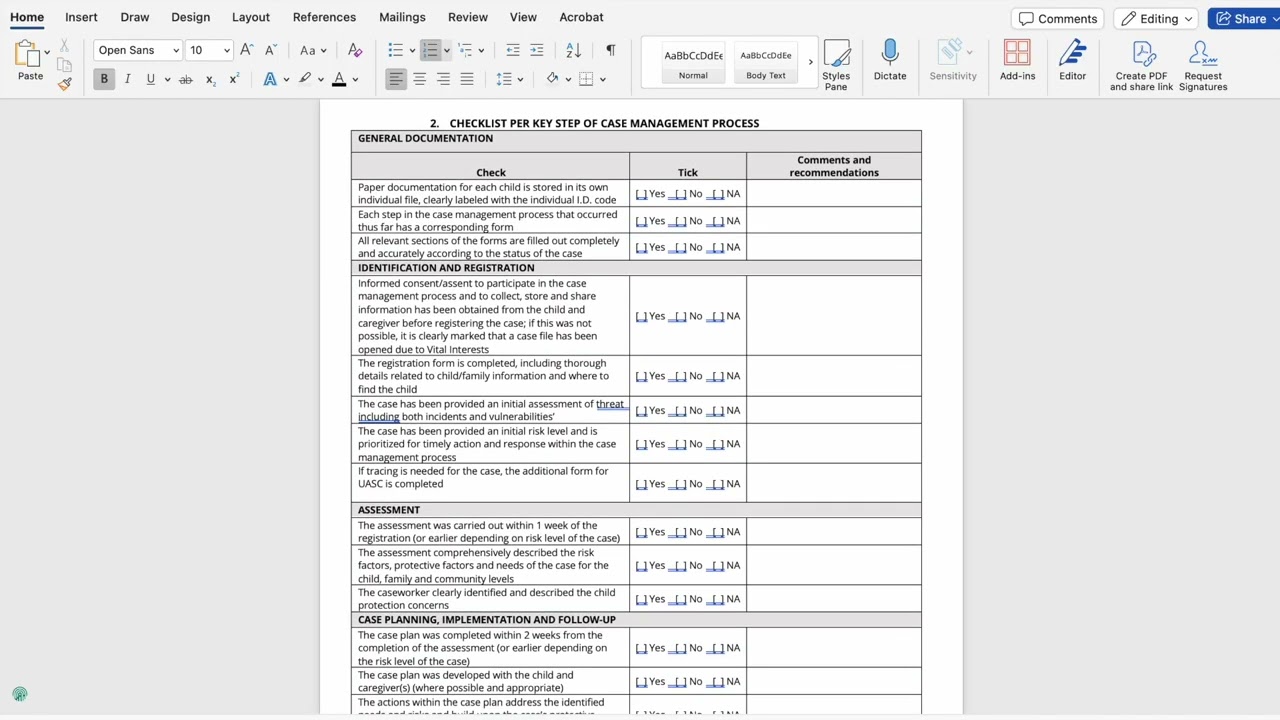Apply text effects with the blue A
Image resolution: width=1280 pixels, height=720 pixels.
pyautogui.click(x=270, y=79)
